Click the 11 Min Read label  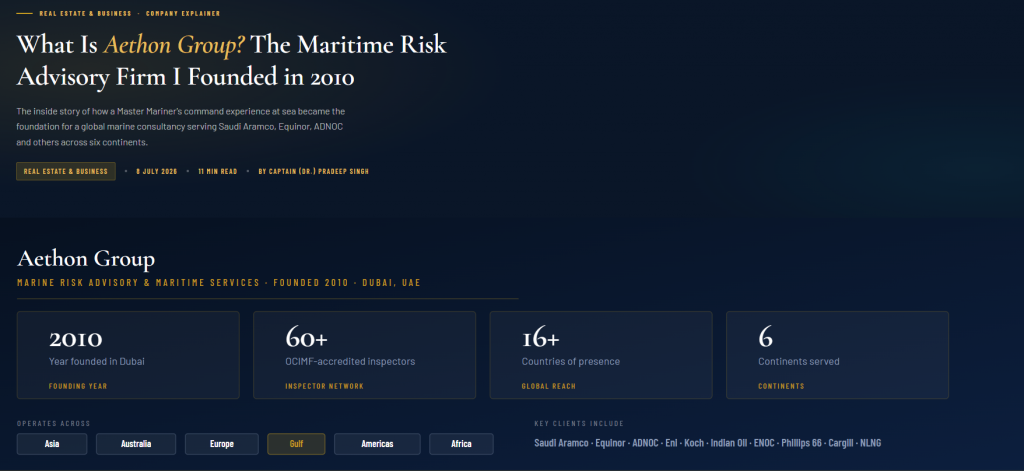click(217, 171)
